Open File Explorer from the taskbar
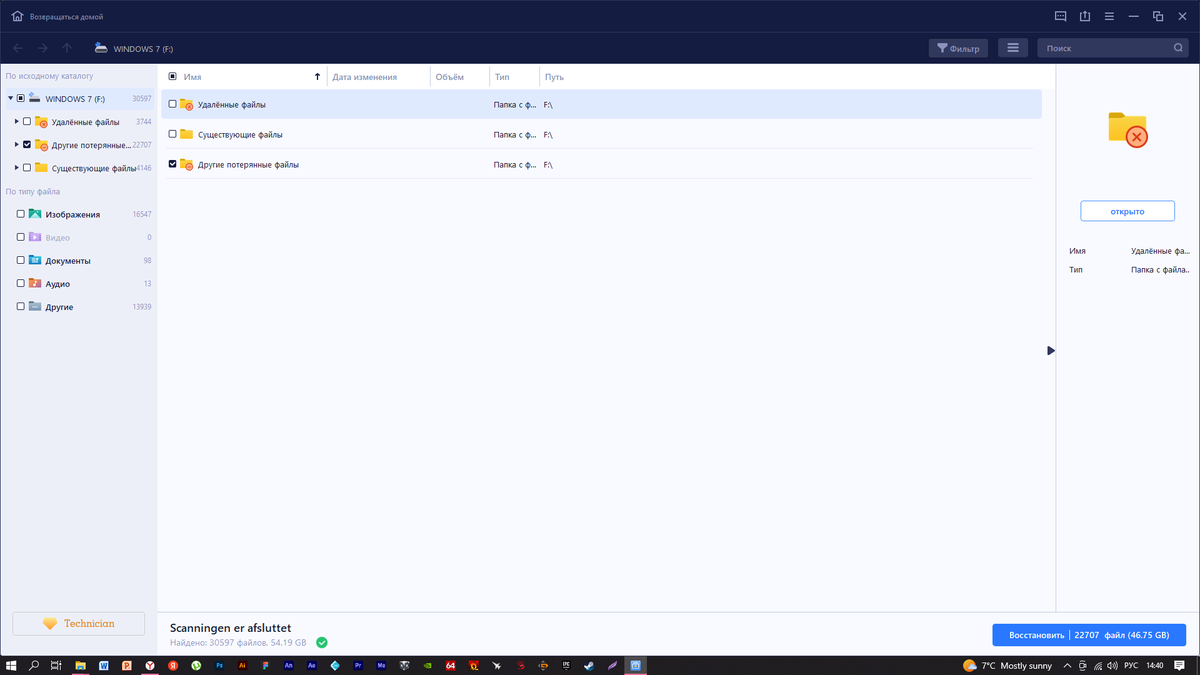Screen dimensions: 1200x675 [81, 665]
